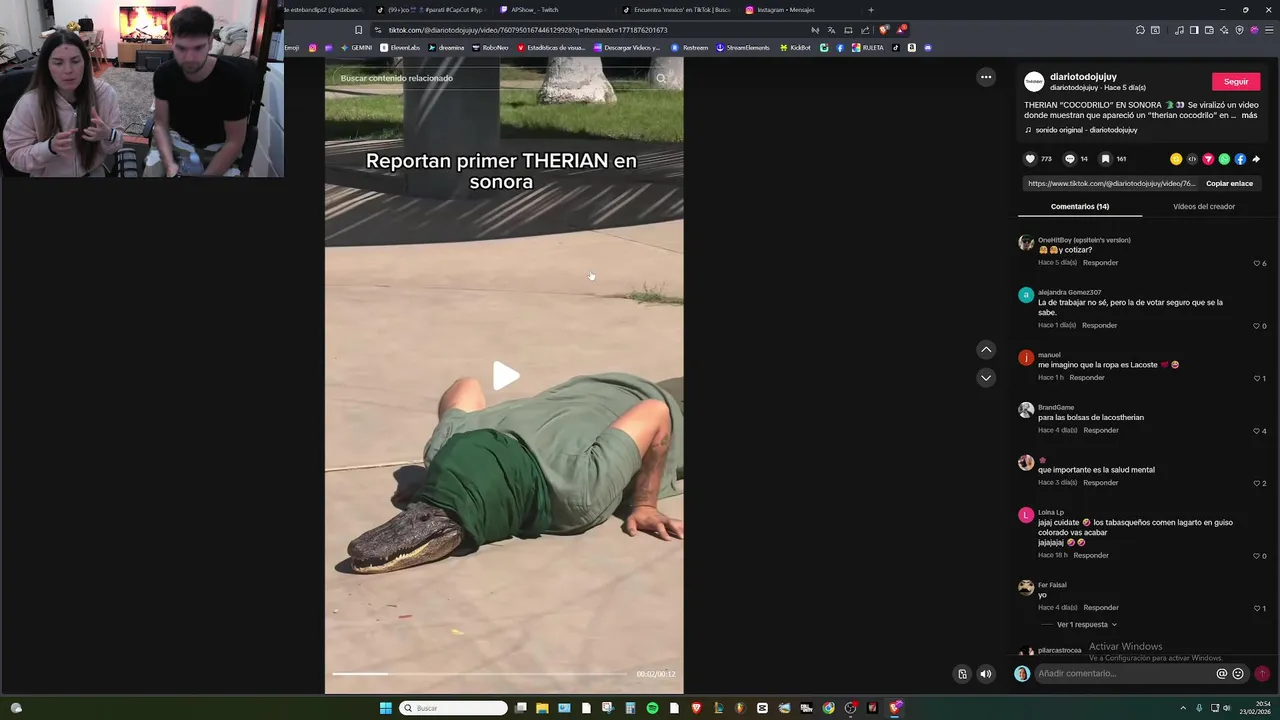Click the yellow repost icon
This screenshot has height=720, width=1280.
[x=1176, y=159]
